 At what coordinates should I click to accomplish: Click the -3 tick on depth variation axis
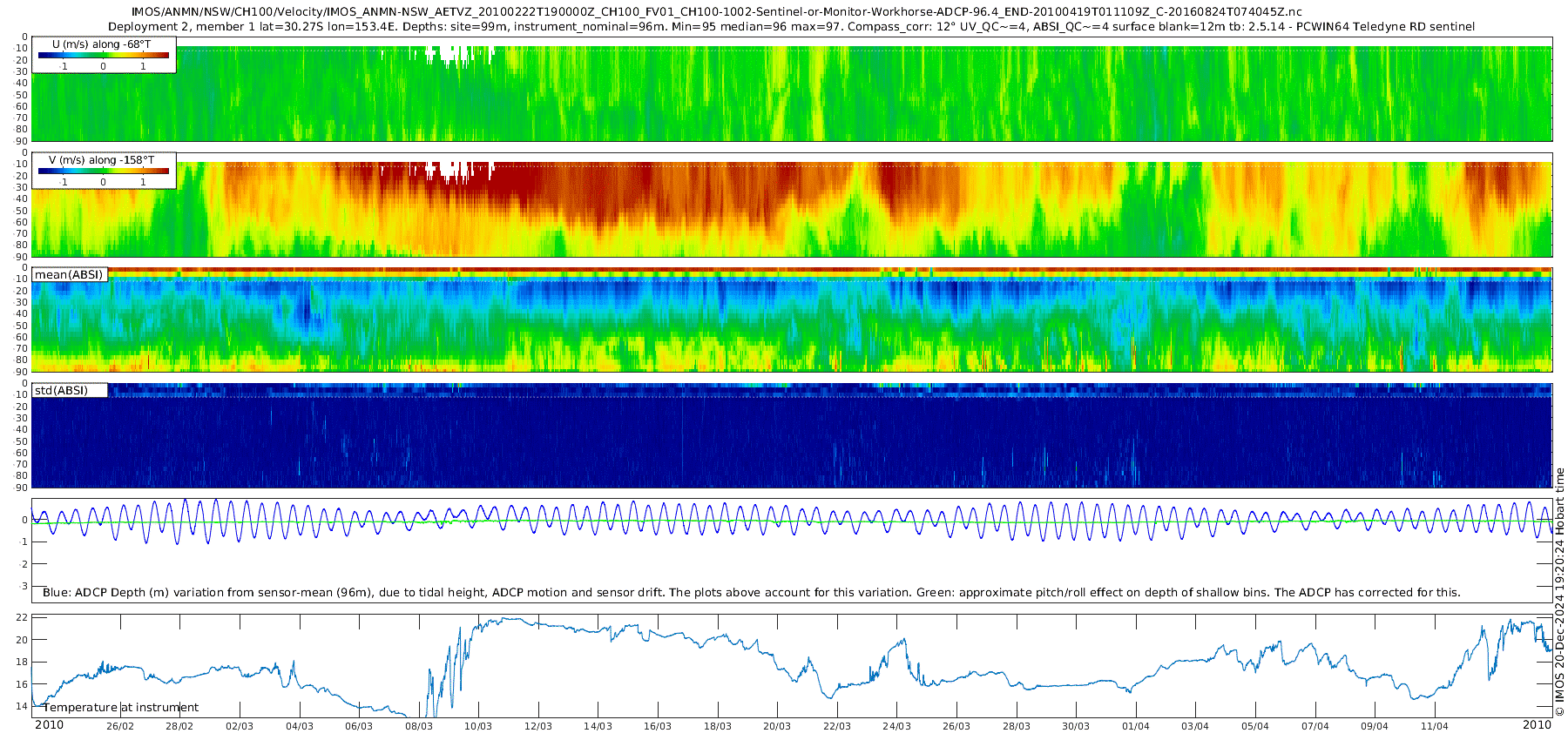[x=23, y=586]
